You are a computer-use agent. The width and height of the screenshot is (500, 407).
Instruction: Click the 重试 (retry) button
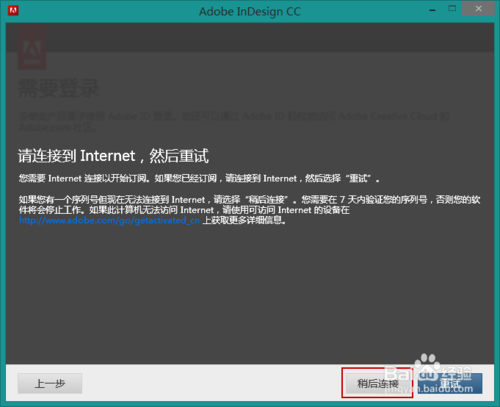click(x=450, y=383)
